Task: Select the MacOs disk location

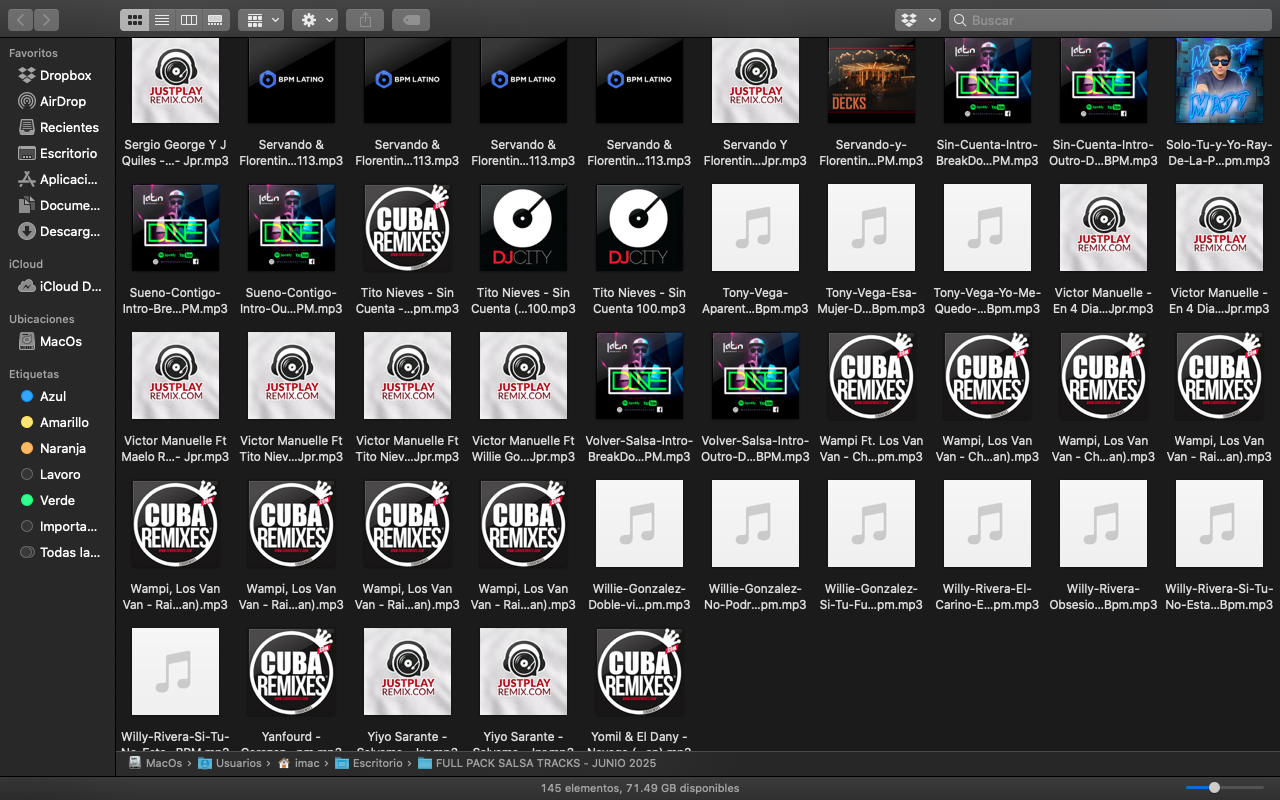Action: pos(60,341)
